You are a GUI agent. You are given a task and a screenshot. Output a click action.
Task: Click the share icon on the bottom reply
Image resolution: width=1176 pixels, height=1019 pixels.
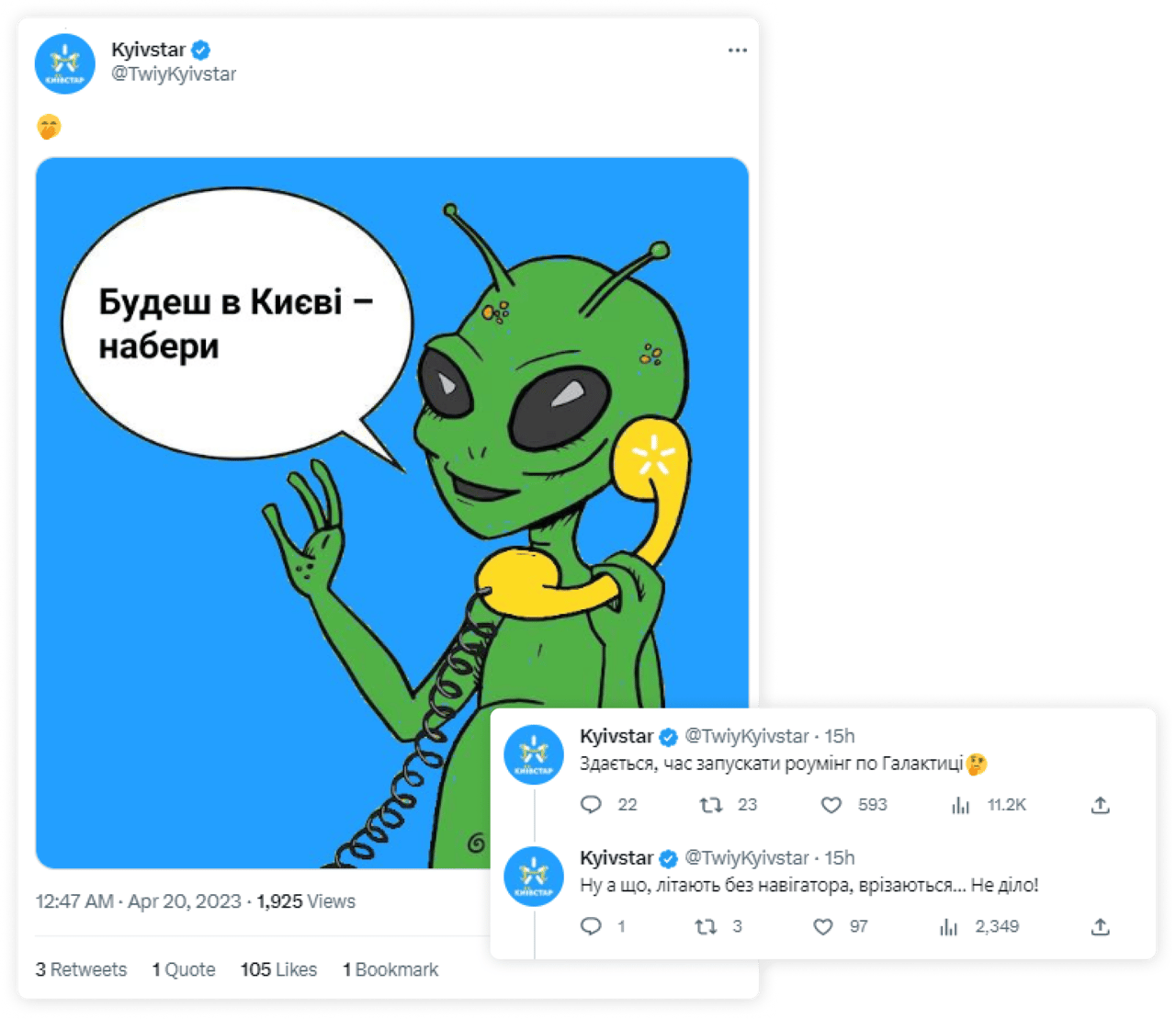[x=1100, y=927]
